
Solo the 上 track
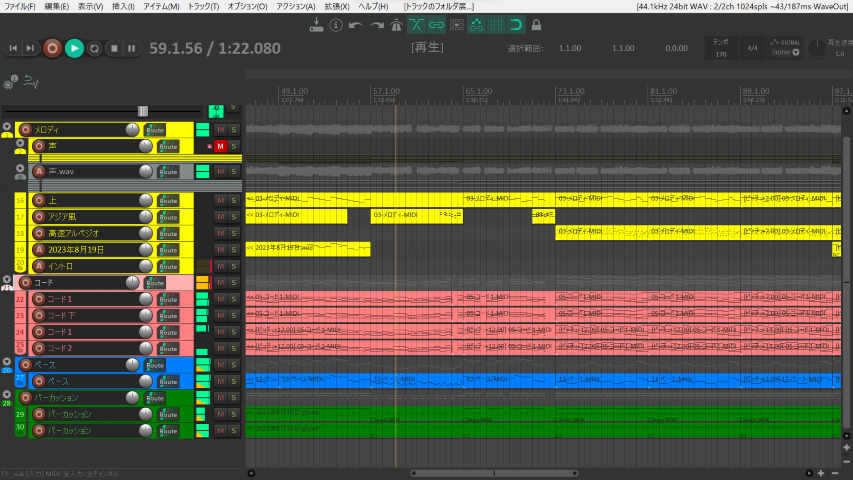[234, 200]
